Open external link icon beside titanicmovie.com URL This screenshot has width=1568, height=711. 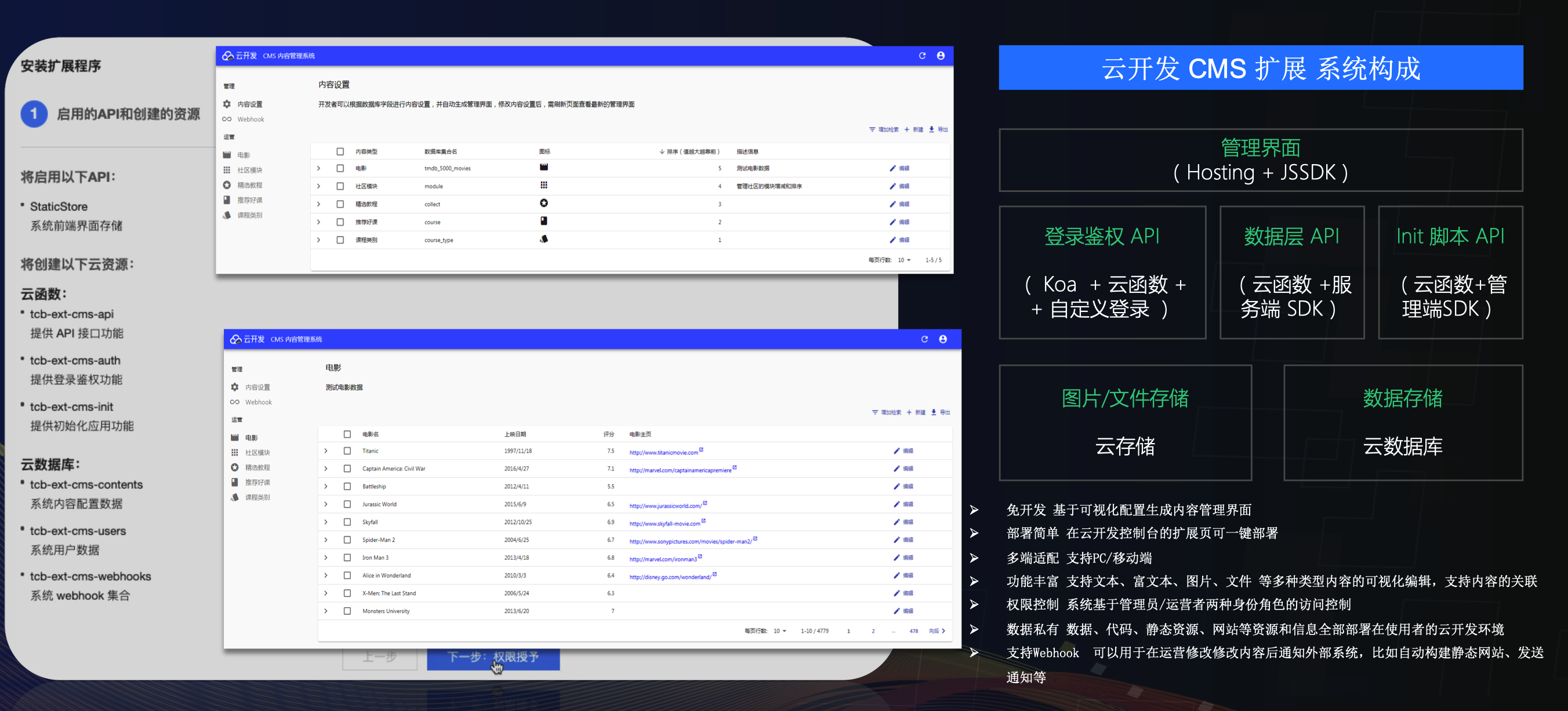click(701, 450)
